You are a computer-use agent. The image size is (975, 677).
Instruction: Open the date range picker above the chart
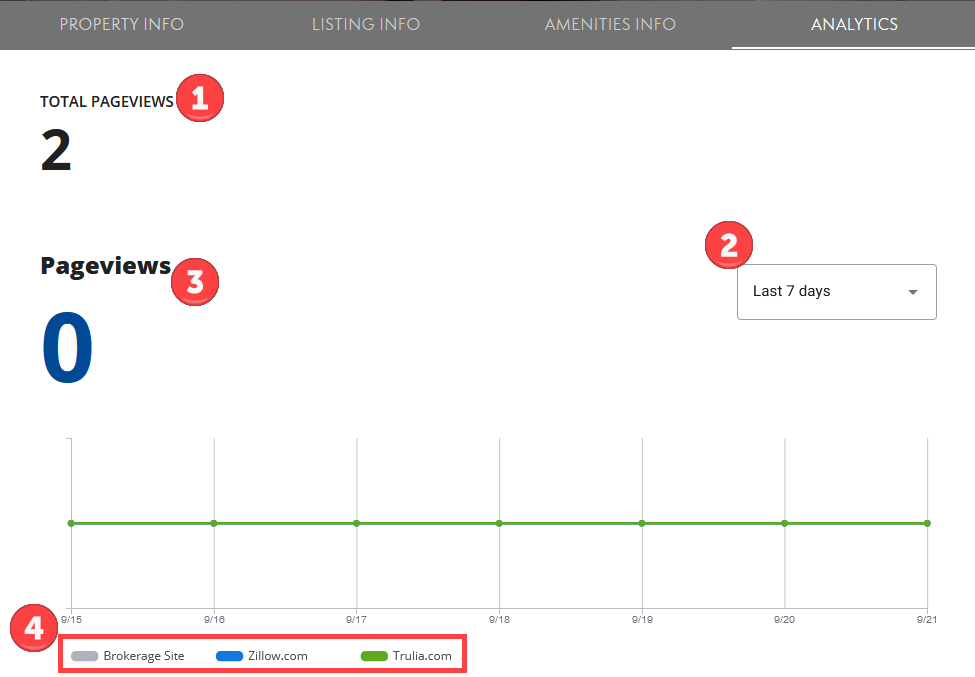[836, 291]
